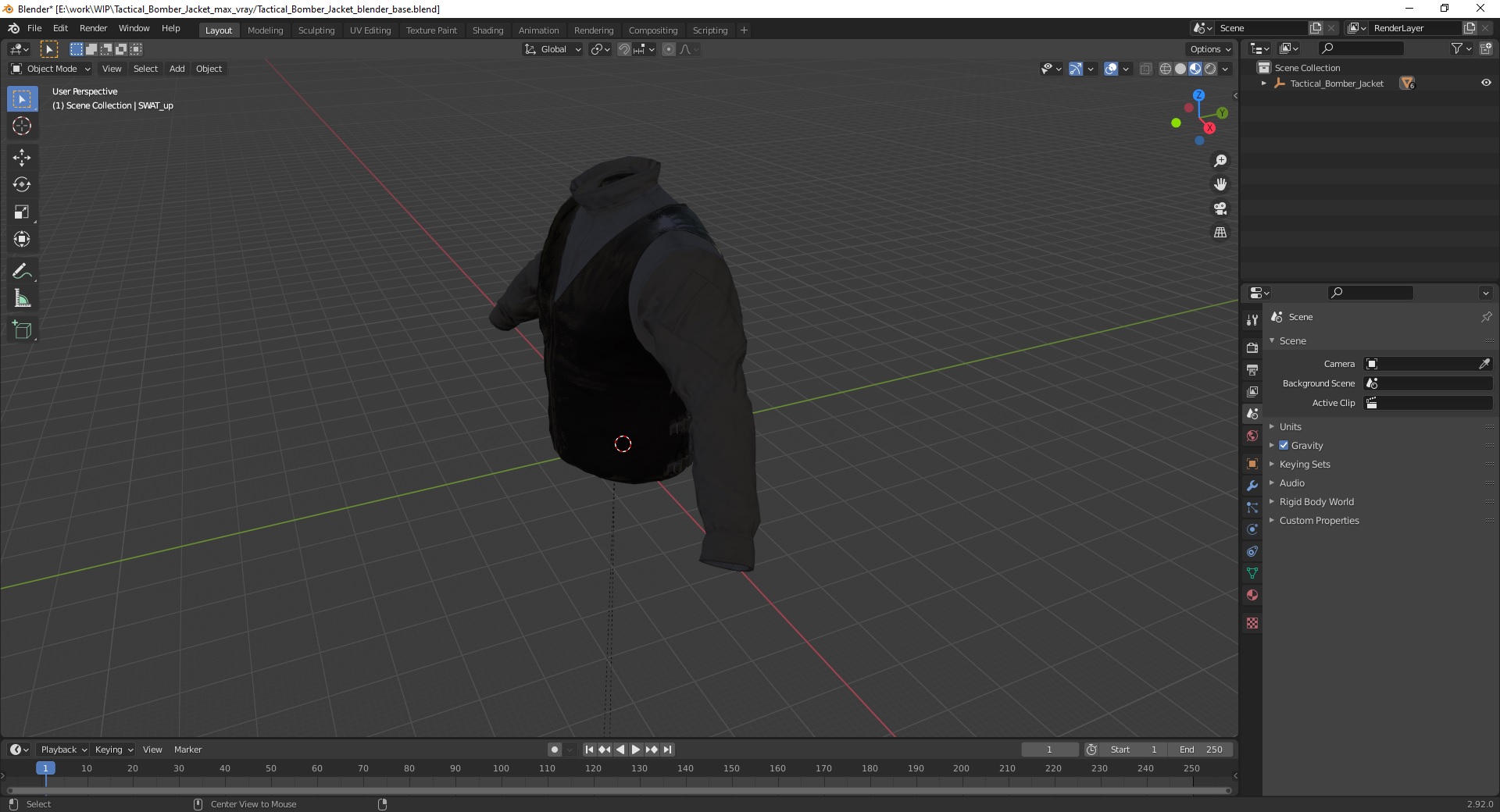
Task: Open the View Layer properties tab
Action: 1252,391
